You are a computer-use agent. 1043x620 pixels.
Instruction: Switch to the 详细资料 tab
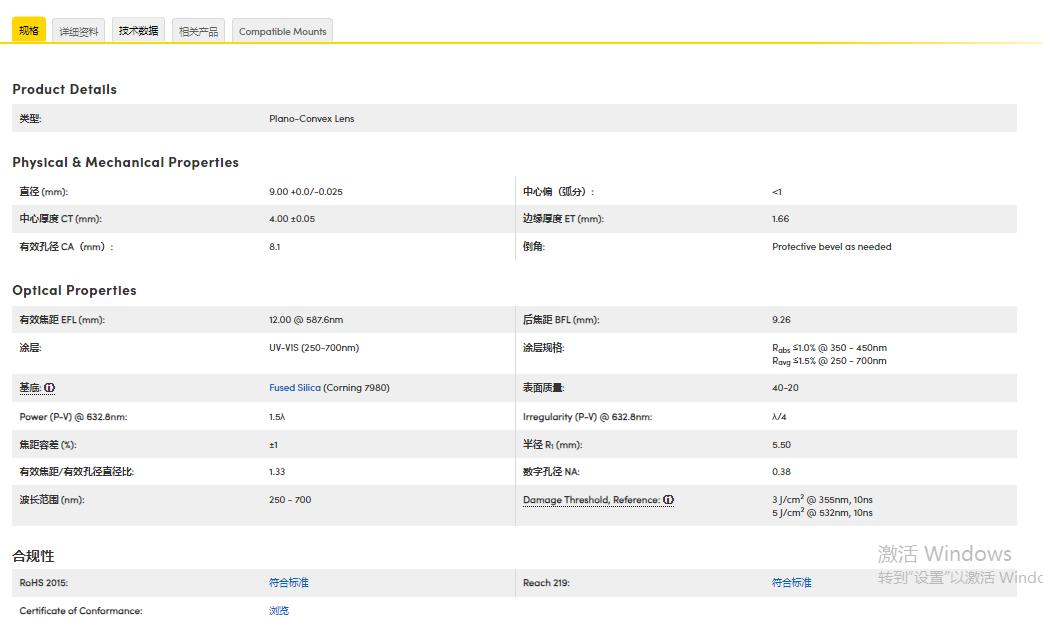click(79, 31)
